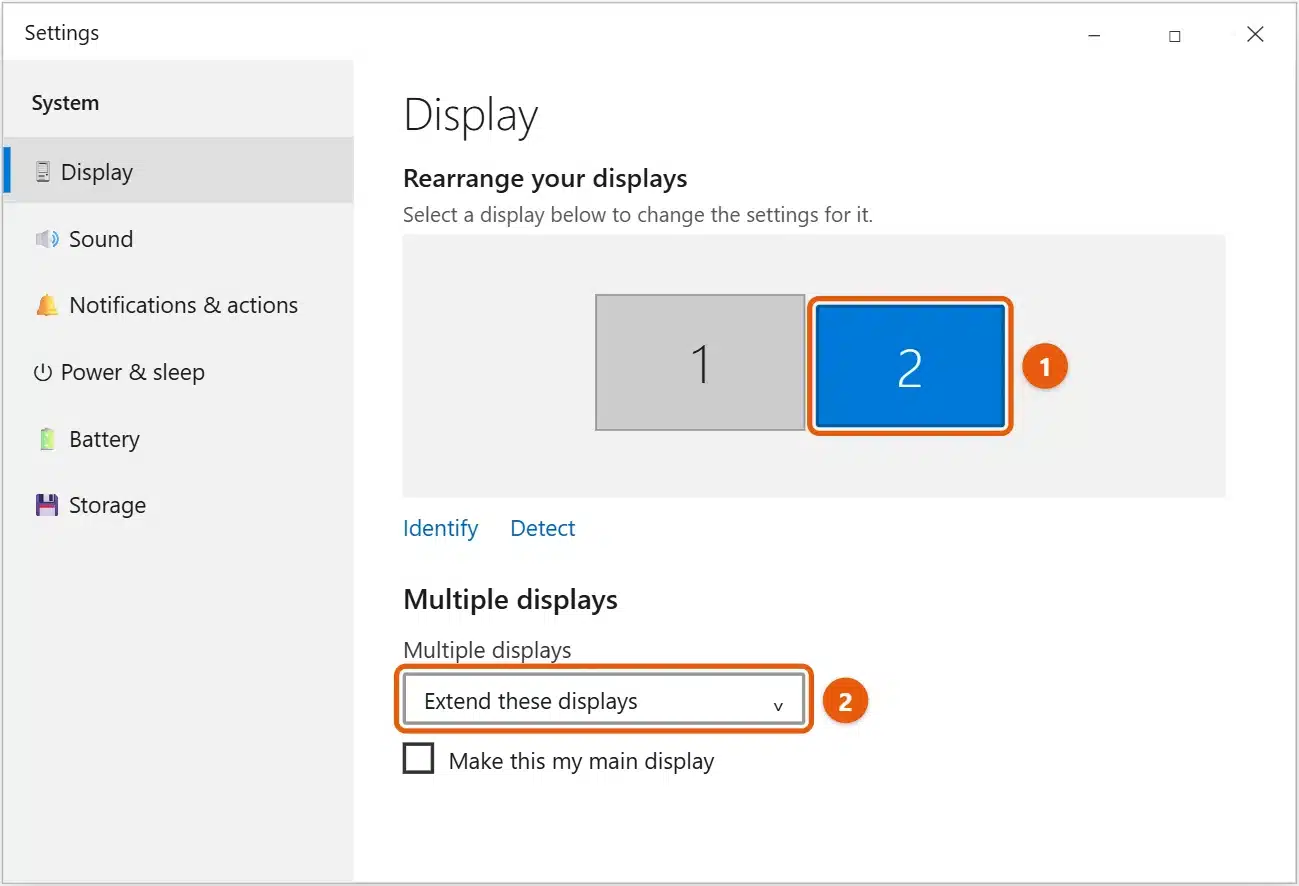Viewport: 1299px width, 886px height.
Task: Click the Power & sleep icon
Action: coord(42,373)
